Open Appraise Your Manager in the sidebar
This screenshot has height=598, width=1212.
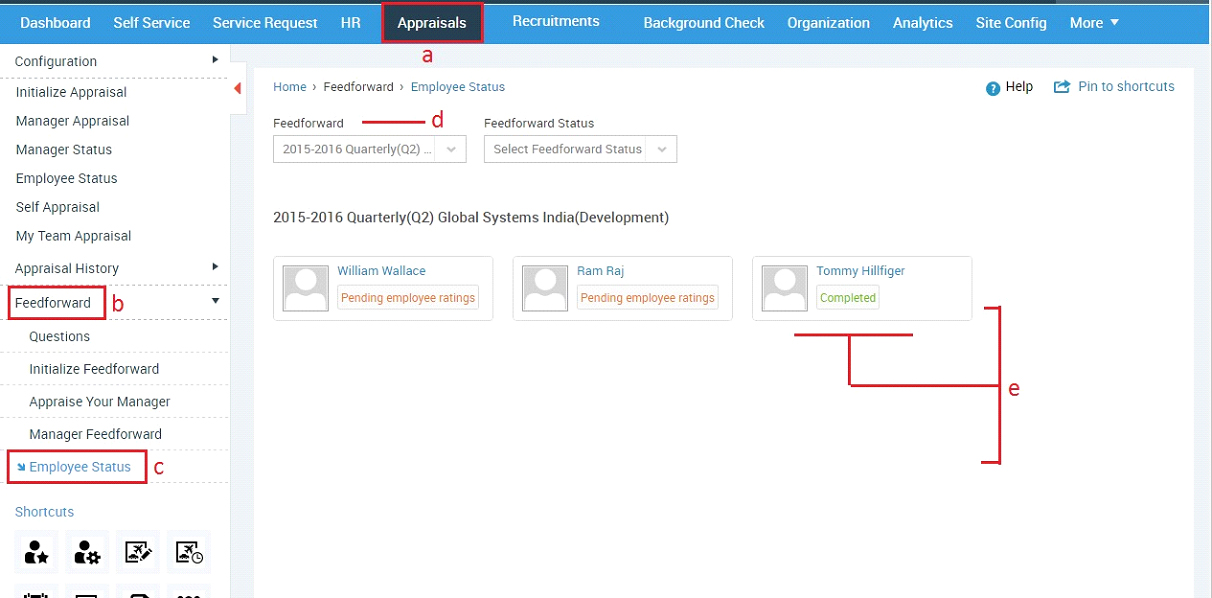click(x=99, y=402)
